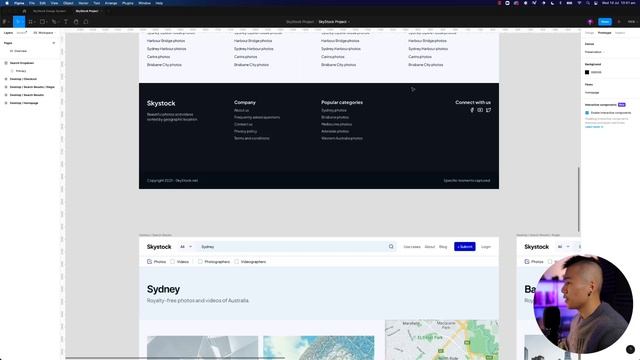Screen dimensions: 640x360
Task: Click the Wi-Fi status icon
Action: (x=579, y=3)
